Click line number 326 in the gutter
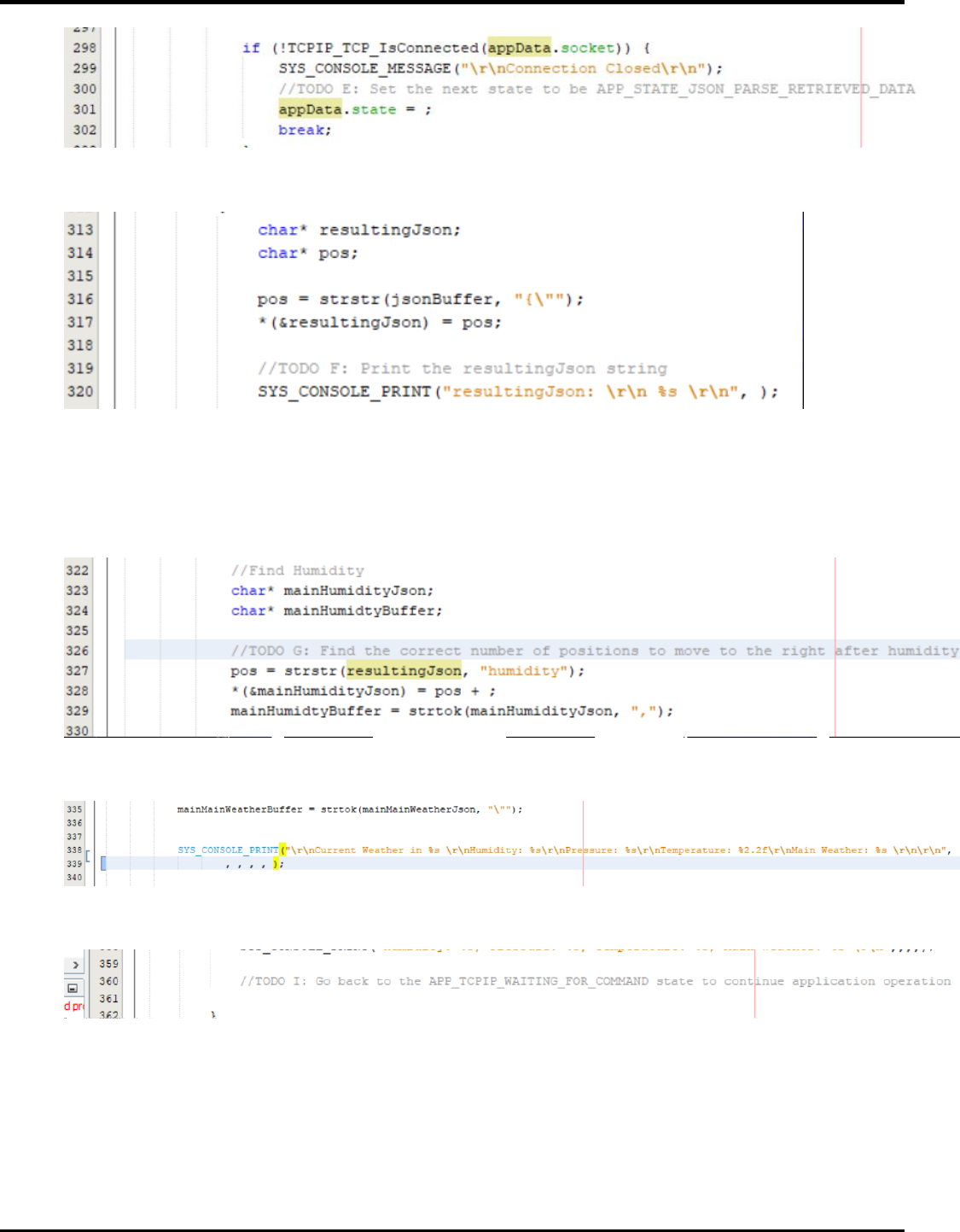The image size is (960, 1232). coord(77,651)
